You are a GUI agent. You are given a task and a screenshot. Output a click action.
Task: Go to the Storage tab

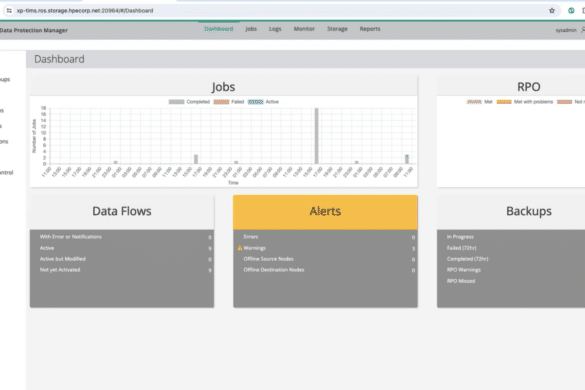pos(337,29)
